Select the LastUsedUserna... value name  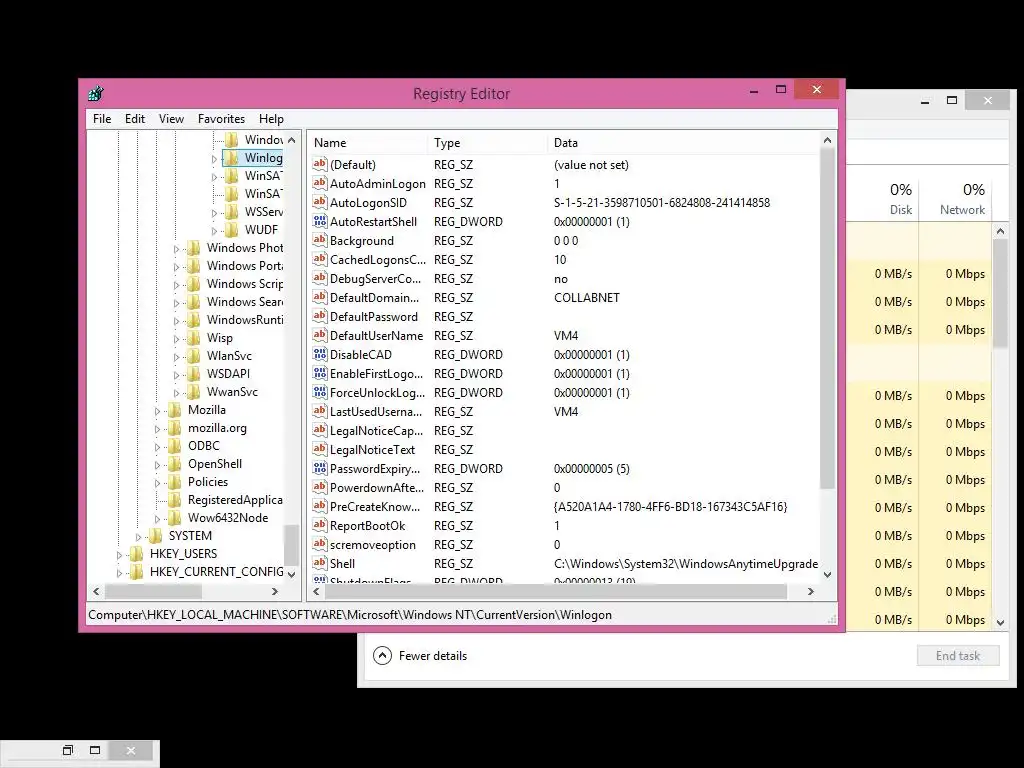pos(376,412)
